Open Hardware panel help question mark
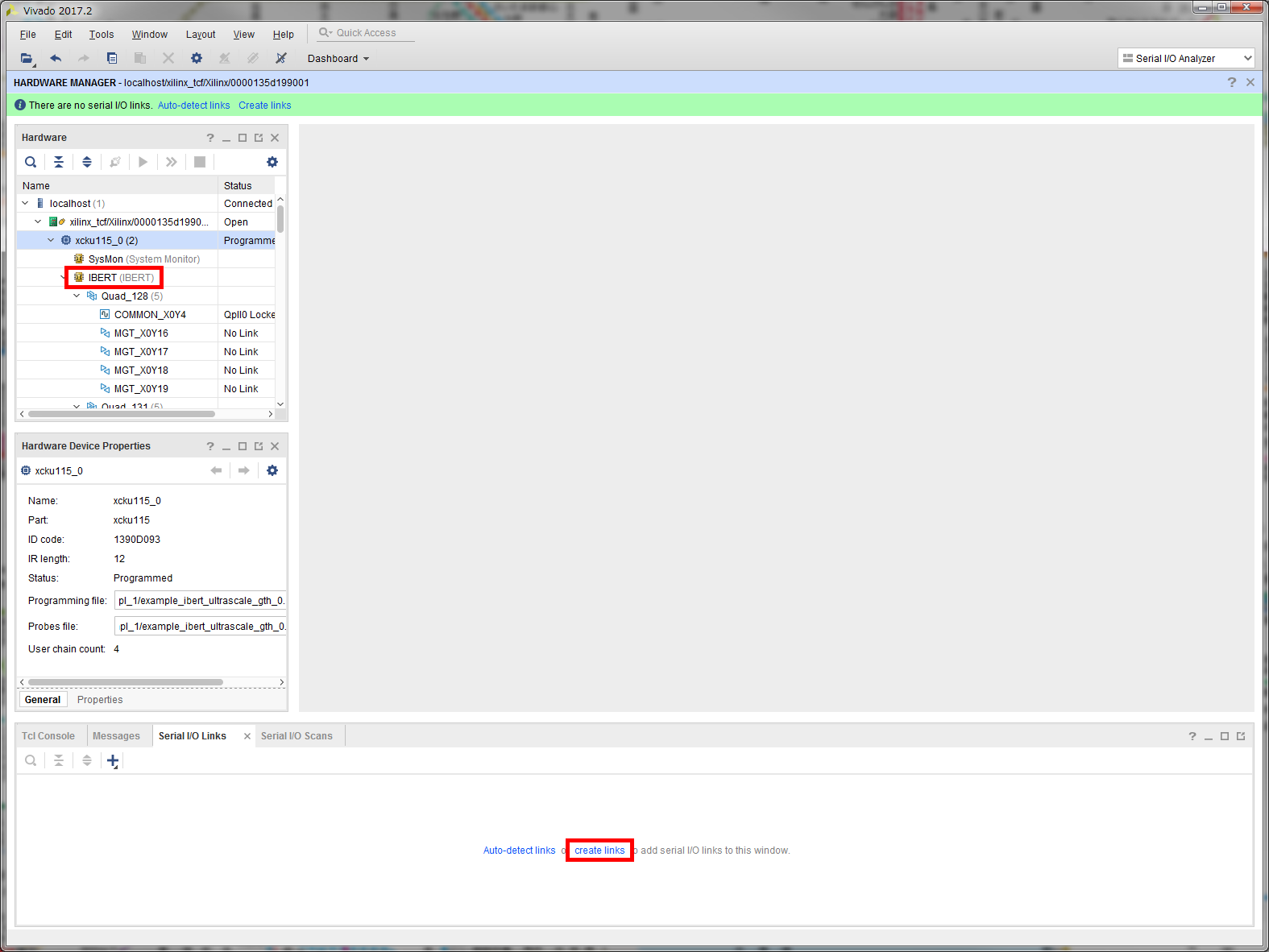 pos(210,138)
